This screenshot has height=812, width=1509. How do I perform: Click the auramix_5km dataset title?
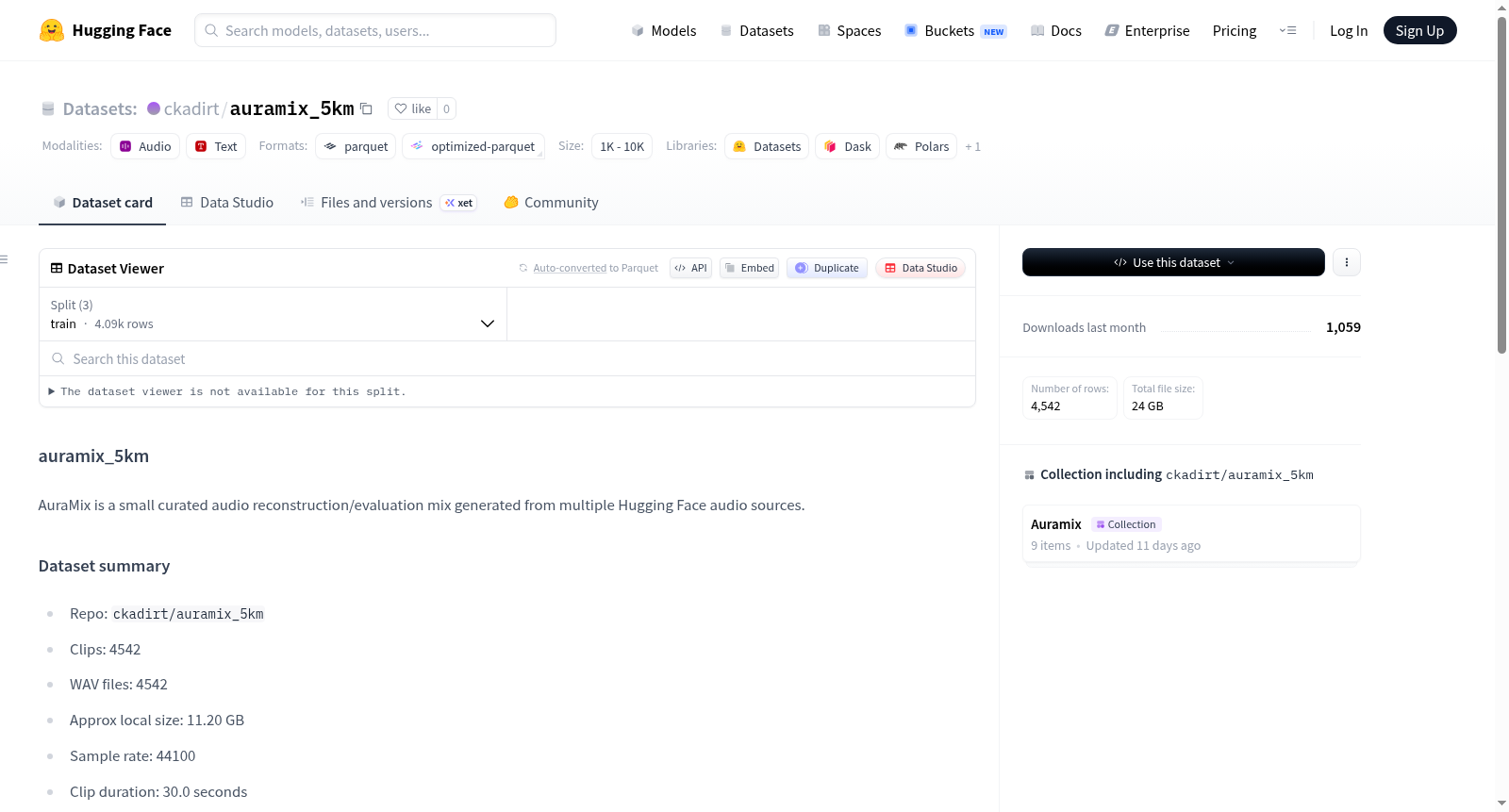point(292,108)
